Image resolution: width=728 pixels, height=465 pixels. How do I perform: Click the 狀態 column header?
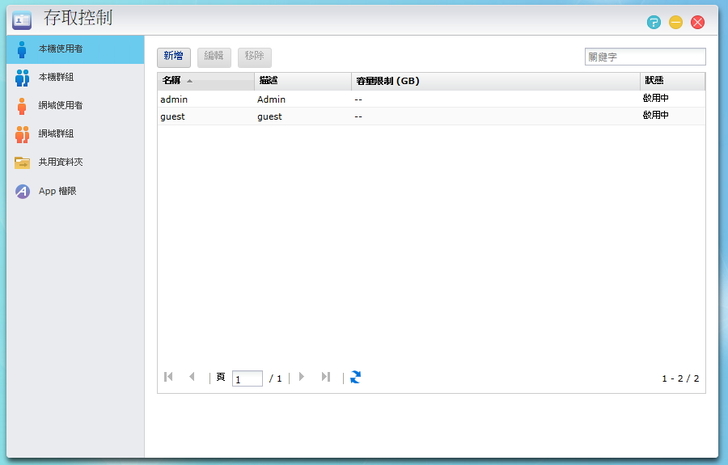pyautogui.click(x=672, y=81)
